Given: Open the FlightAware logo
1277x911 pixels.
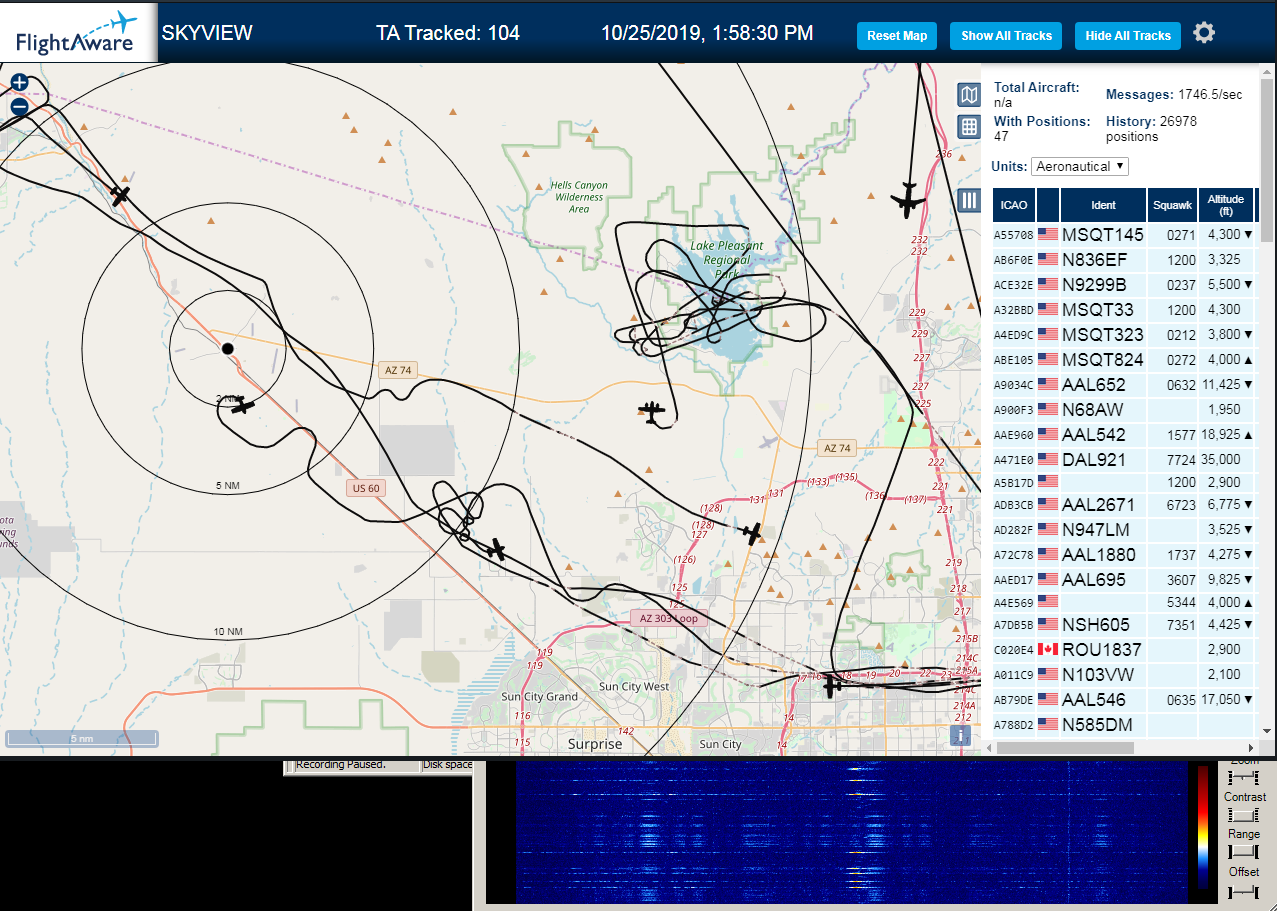Looking at the screenshot, I should click(78, 33).
